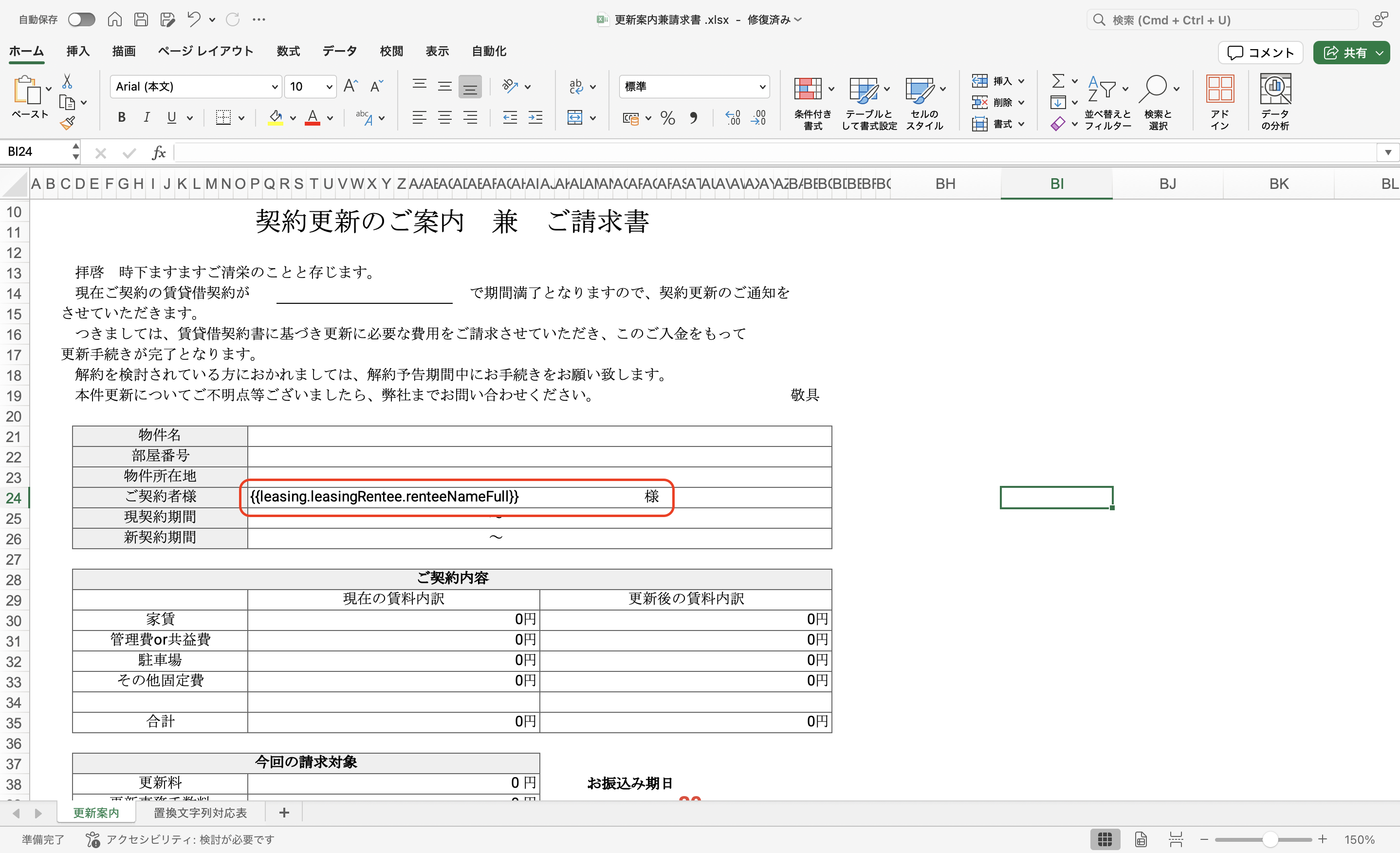Open the 校閲 ribbon tab
This screenshot has height=853, width=1400.
coord(391,51)
